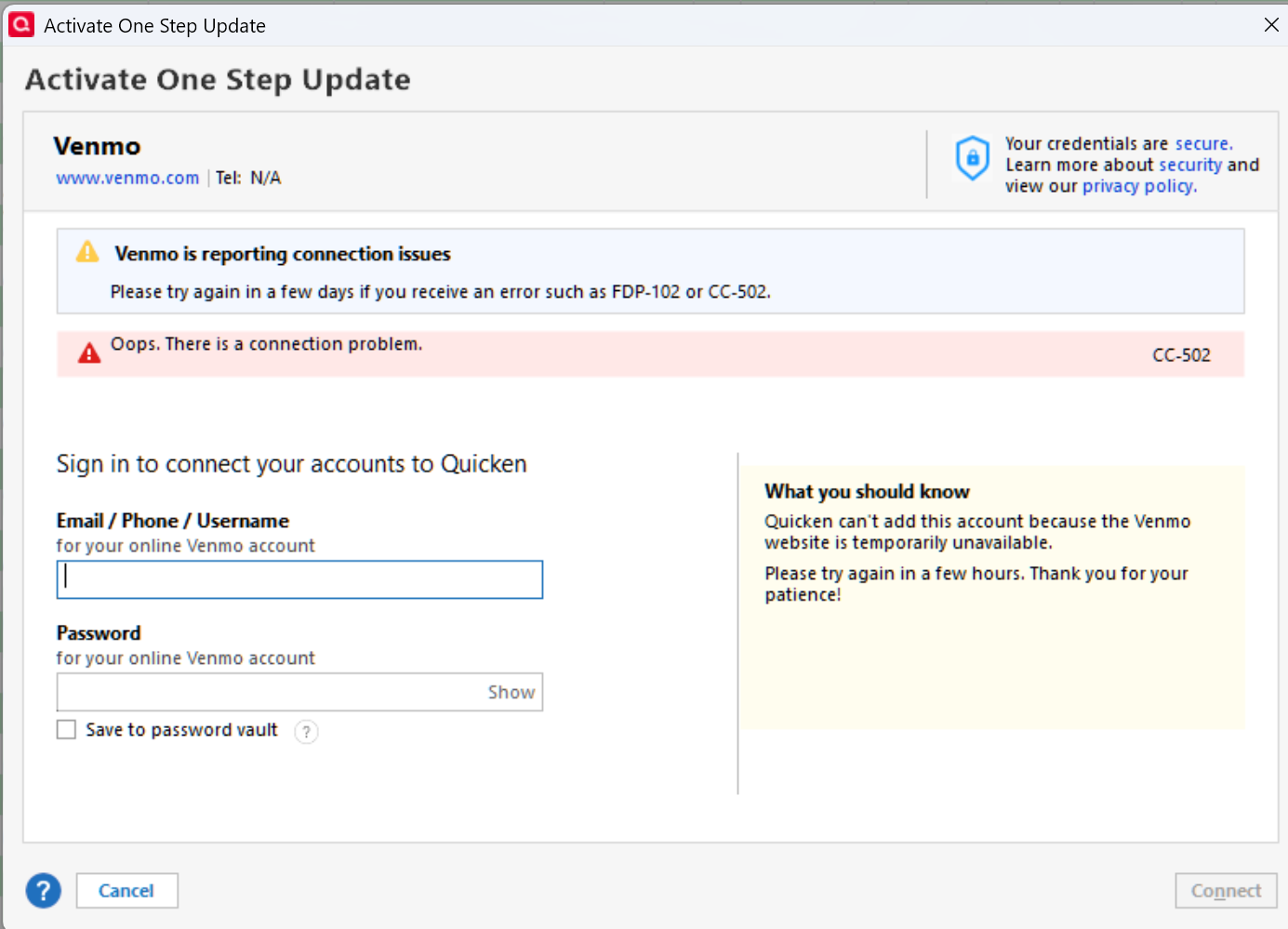Open the 'security' learn more link

coord(1189,165)
